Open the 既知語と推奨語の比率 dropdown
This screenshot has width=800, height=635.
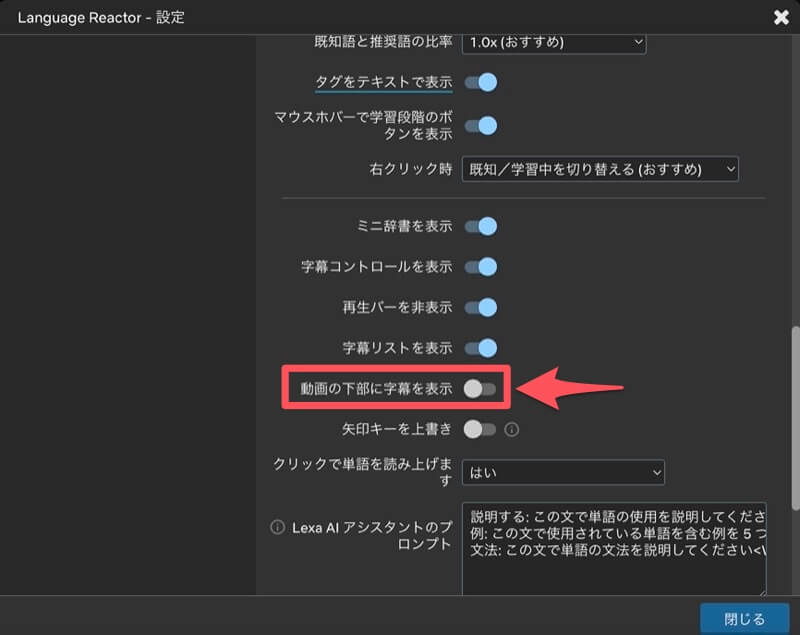553,42
